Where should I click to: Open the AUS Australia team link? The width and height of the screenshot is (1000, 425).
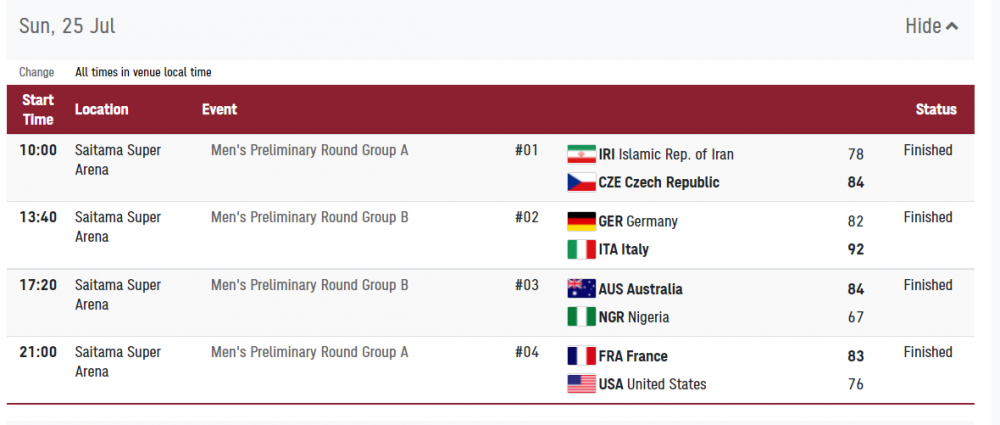click(x=640, y=289)
